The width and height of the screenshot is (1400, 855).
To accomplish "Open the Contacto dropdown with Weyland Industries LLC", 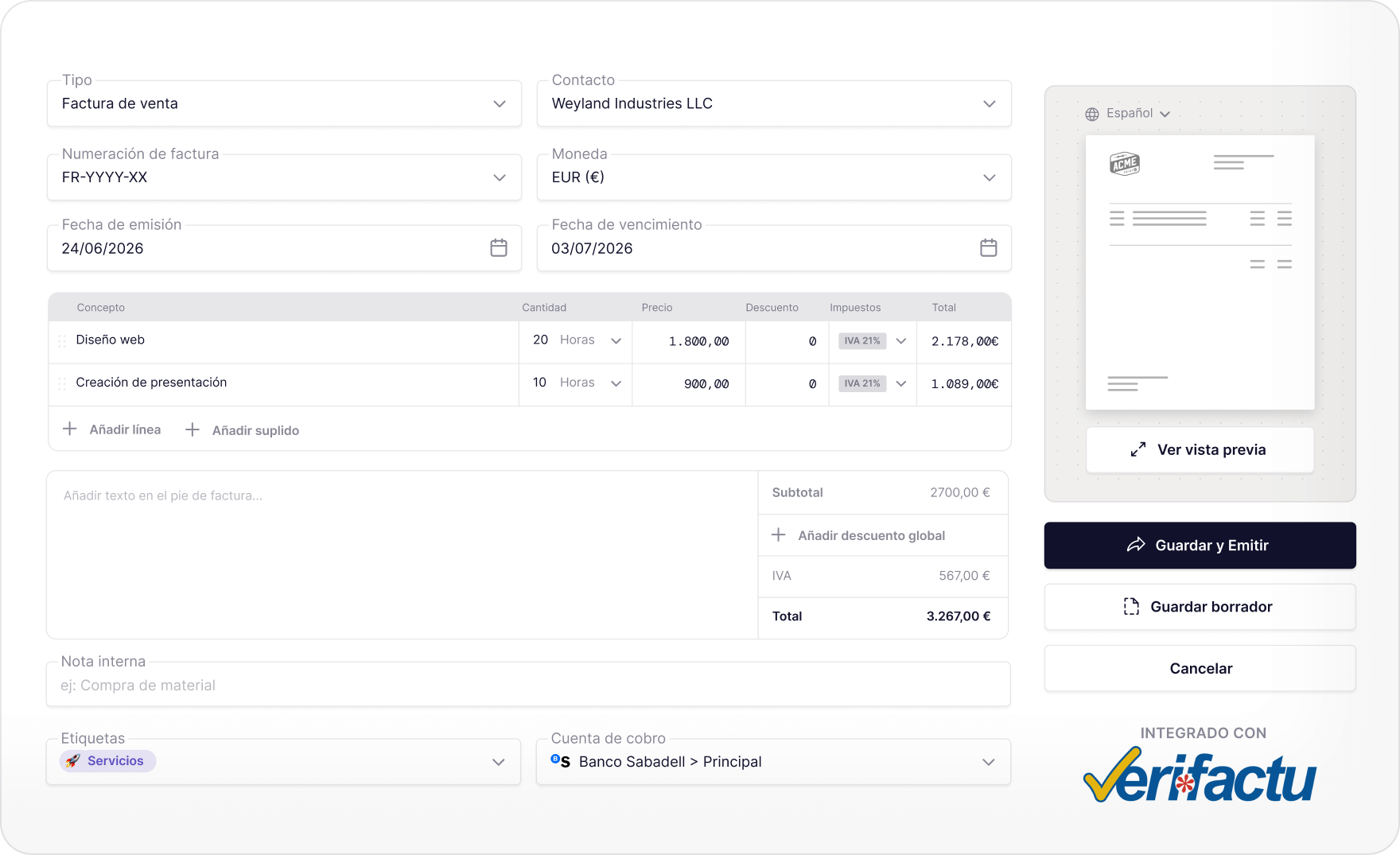I will coord(774,103).
